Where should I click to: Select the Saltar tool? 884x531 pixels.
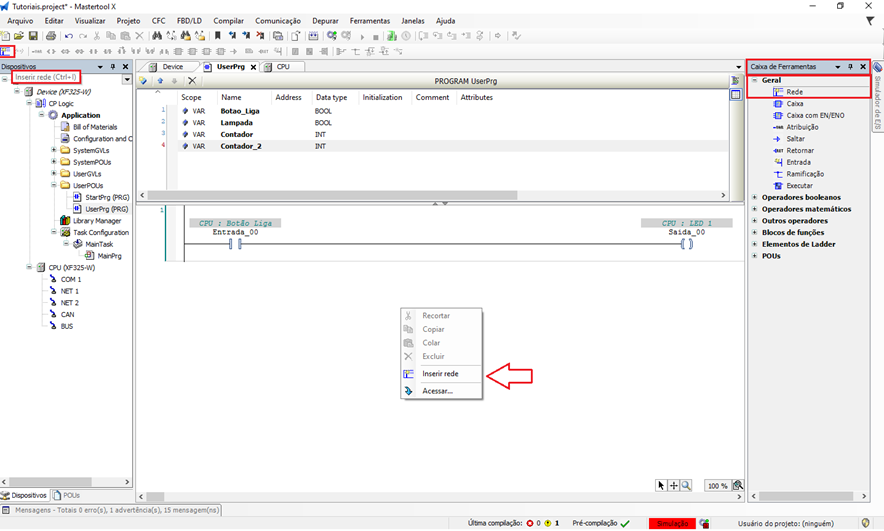pyautogui.click(x=795, y=139)
